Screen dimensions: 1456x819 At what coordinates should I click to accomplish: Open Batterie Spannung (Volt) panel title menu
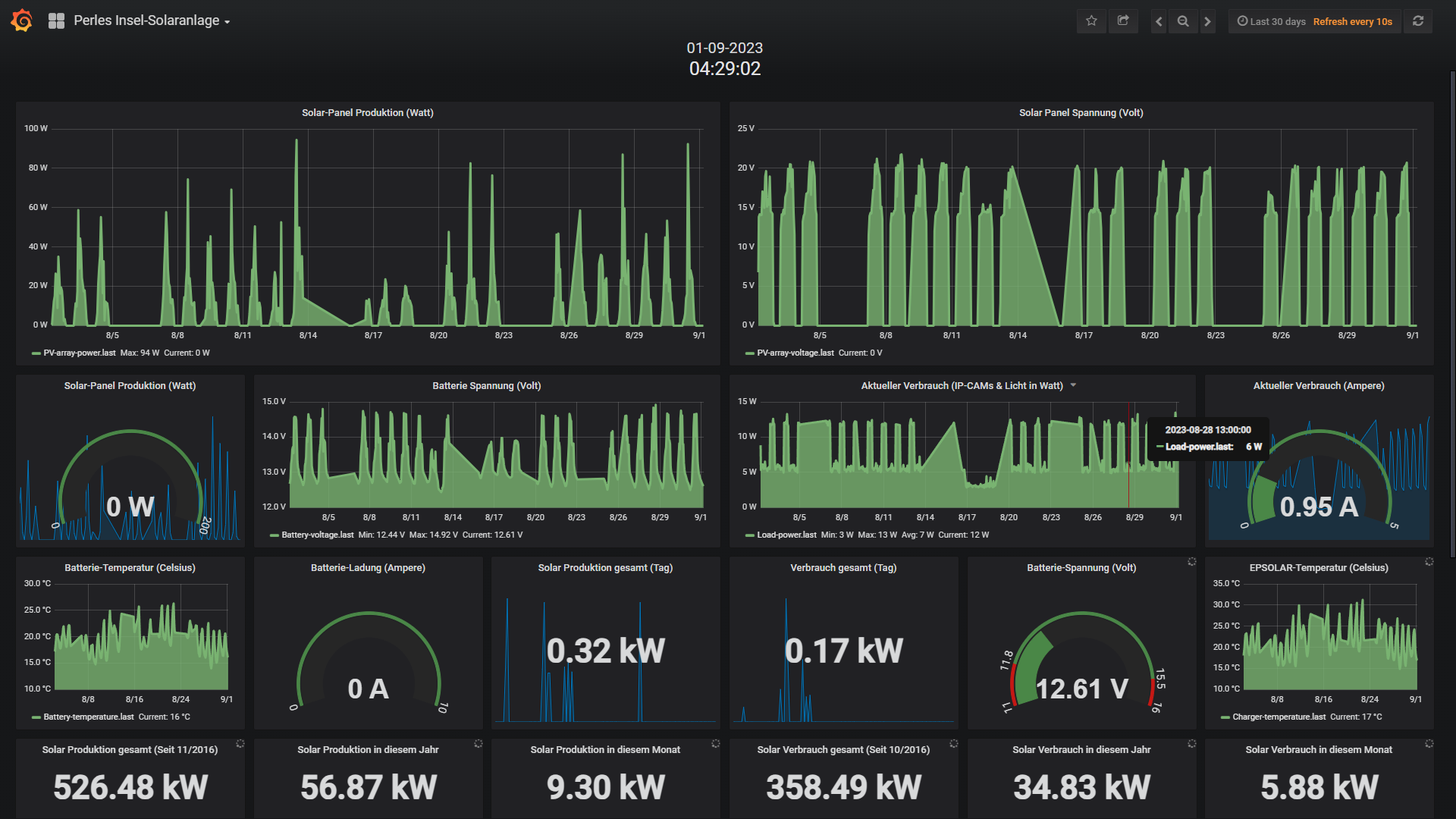[487, 385]
